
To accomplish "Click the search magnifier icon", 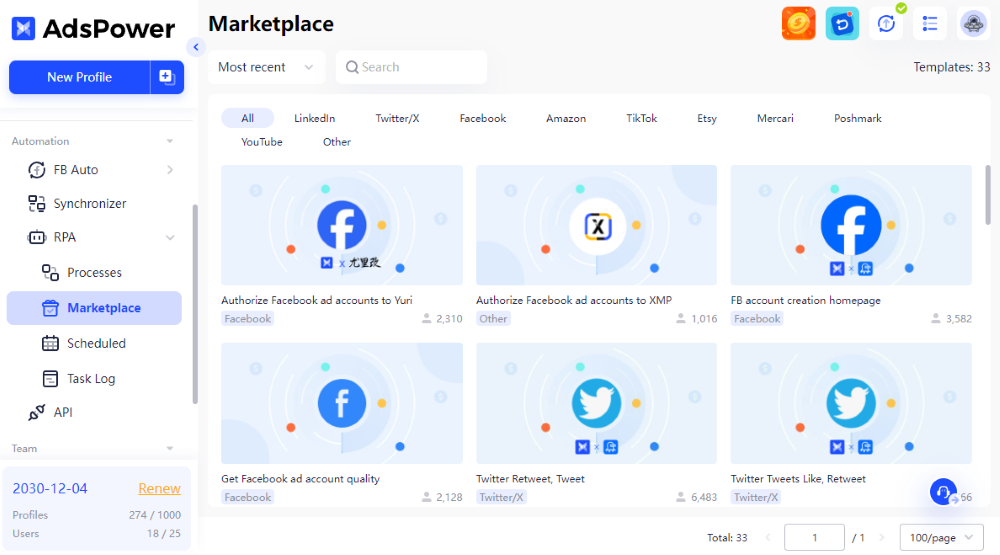I will click(352, 67).
